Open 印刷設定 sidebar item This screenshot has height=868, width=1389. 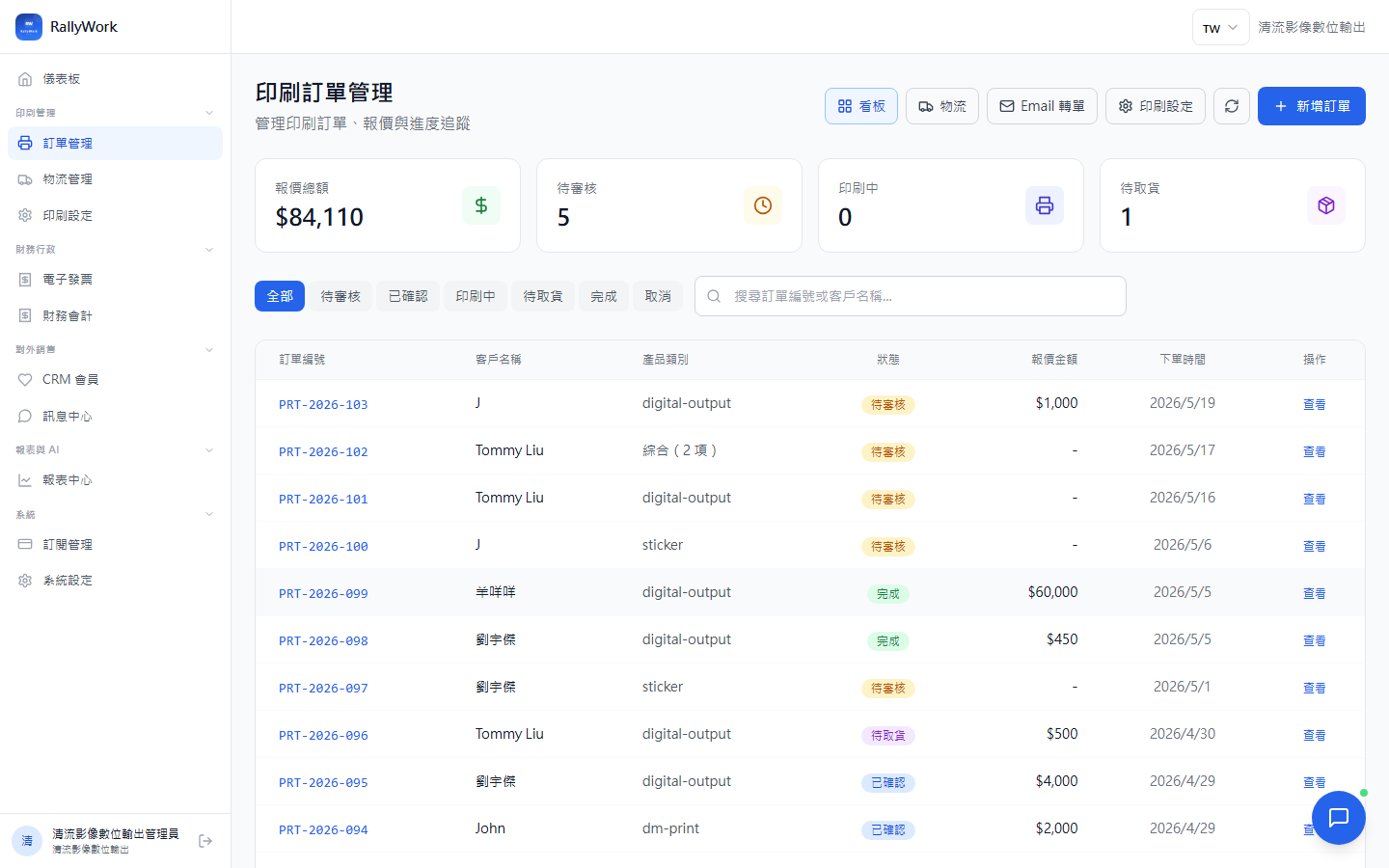click(x=115, y=215)
